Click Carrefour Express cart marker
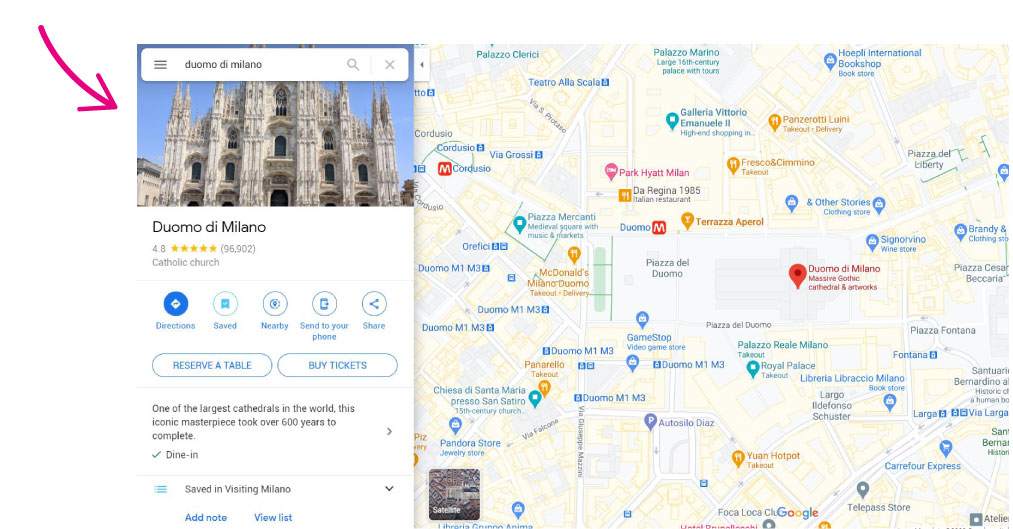This screenshot has width=1013, height=529. click(x=946, y=447)
